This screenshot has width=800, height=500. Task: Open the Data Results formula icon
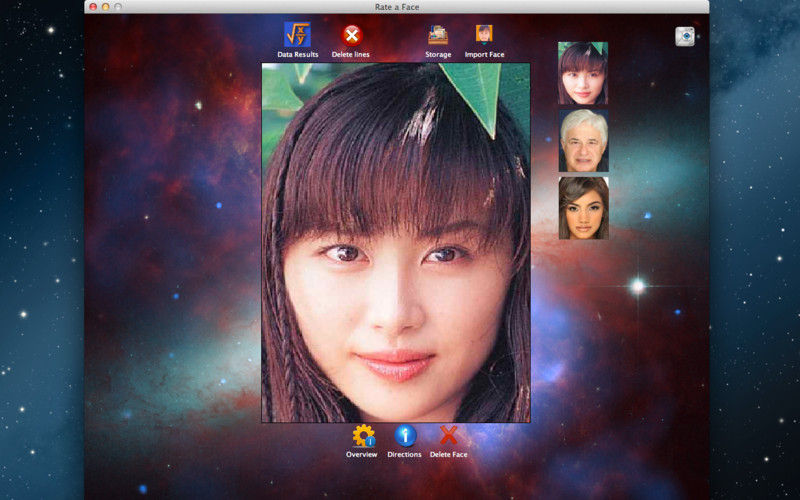click(297, 35)
